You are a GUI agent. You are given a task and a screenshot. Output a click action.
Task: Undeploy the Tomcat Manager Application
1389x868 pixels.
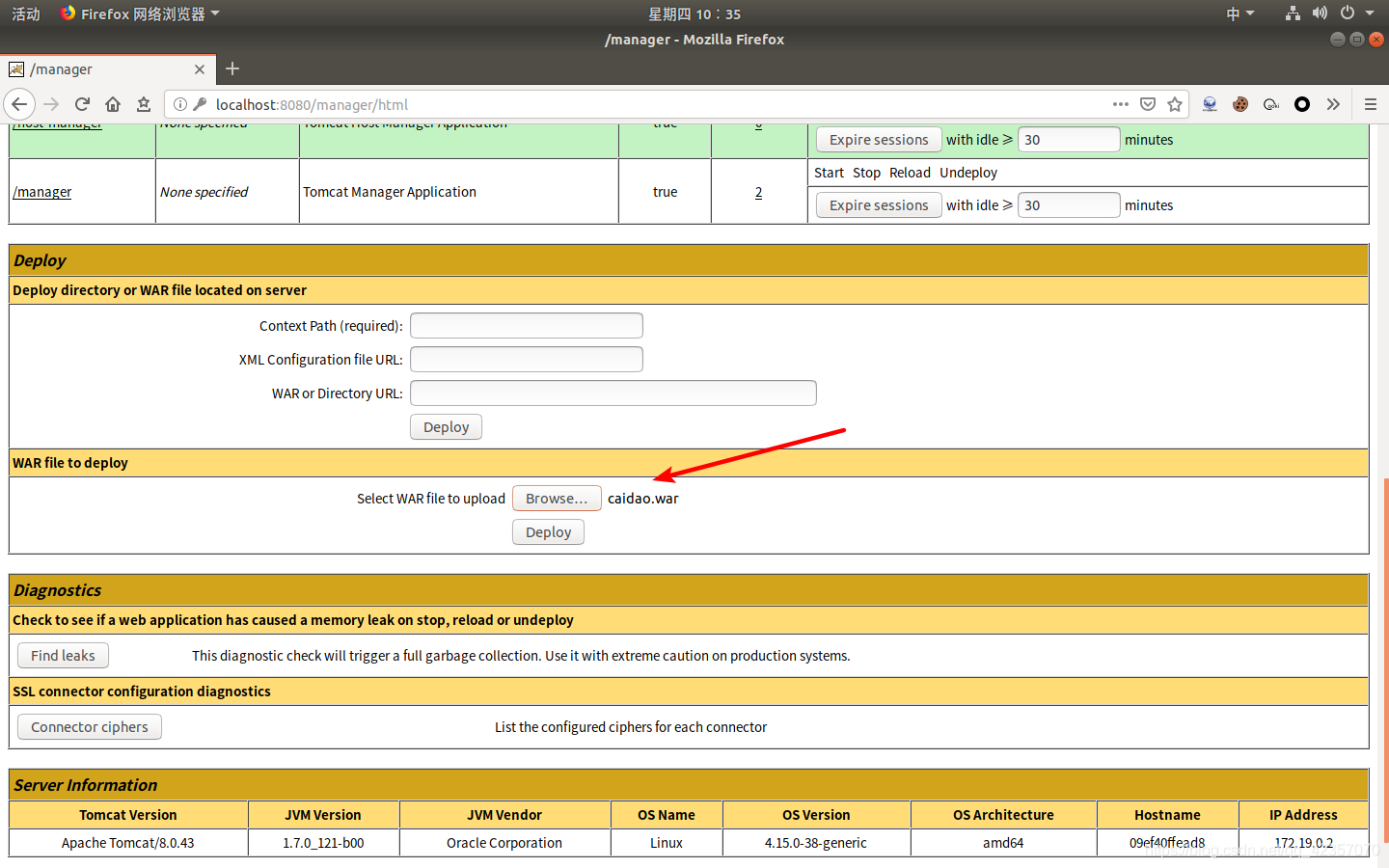click(x=968, y=173)
